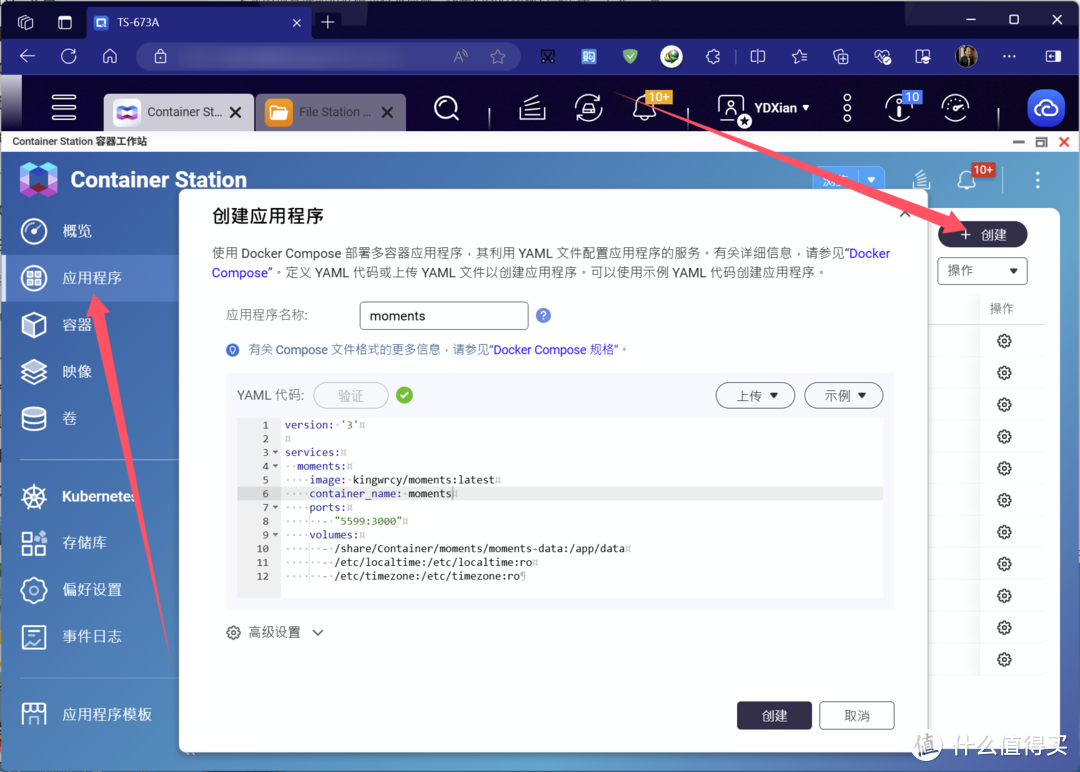Switch to the File Station tab
The width and height of the screenshot is (1080, 772).
pyautogui.click(x=332, y=112)
